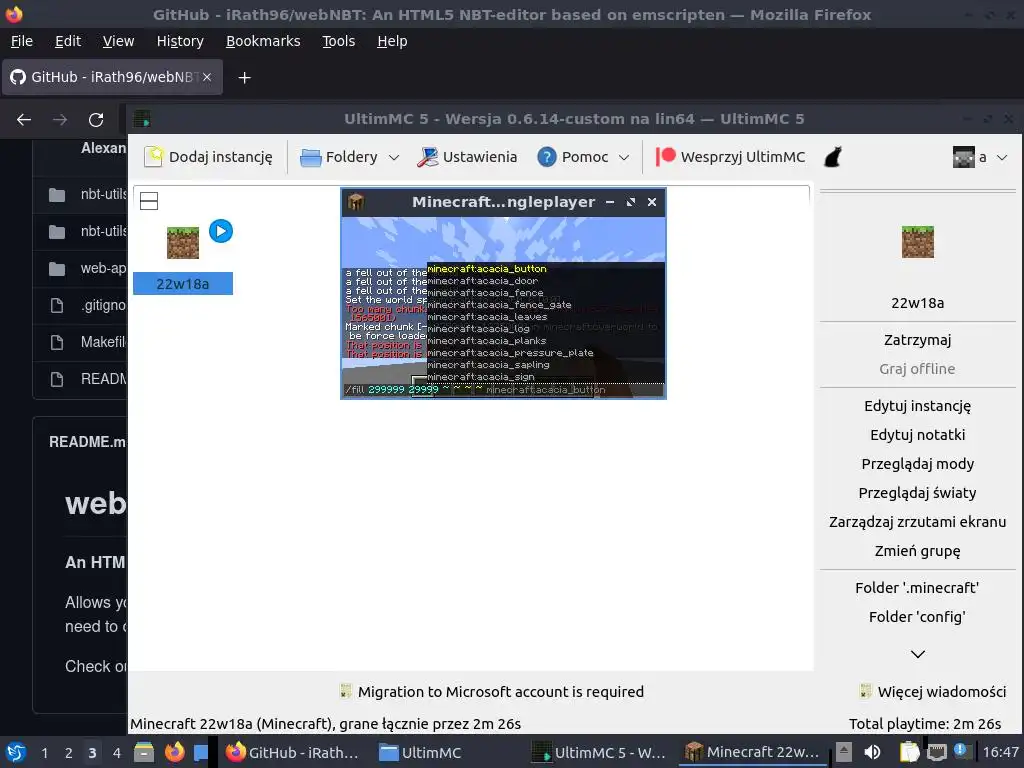
Task: Click the 22w18a name in the side panel
Action: click(x=918, y=302)
